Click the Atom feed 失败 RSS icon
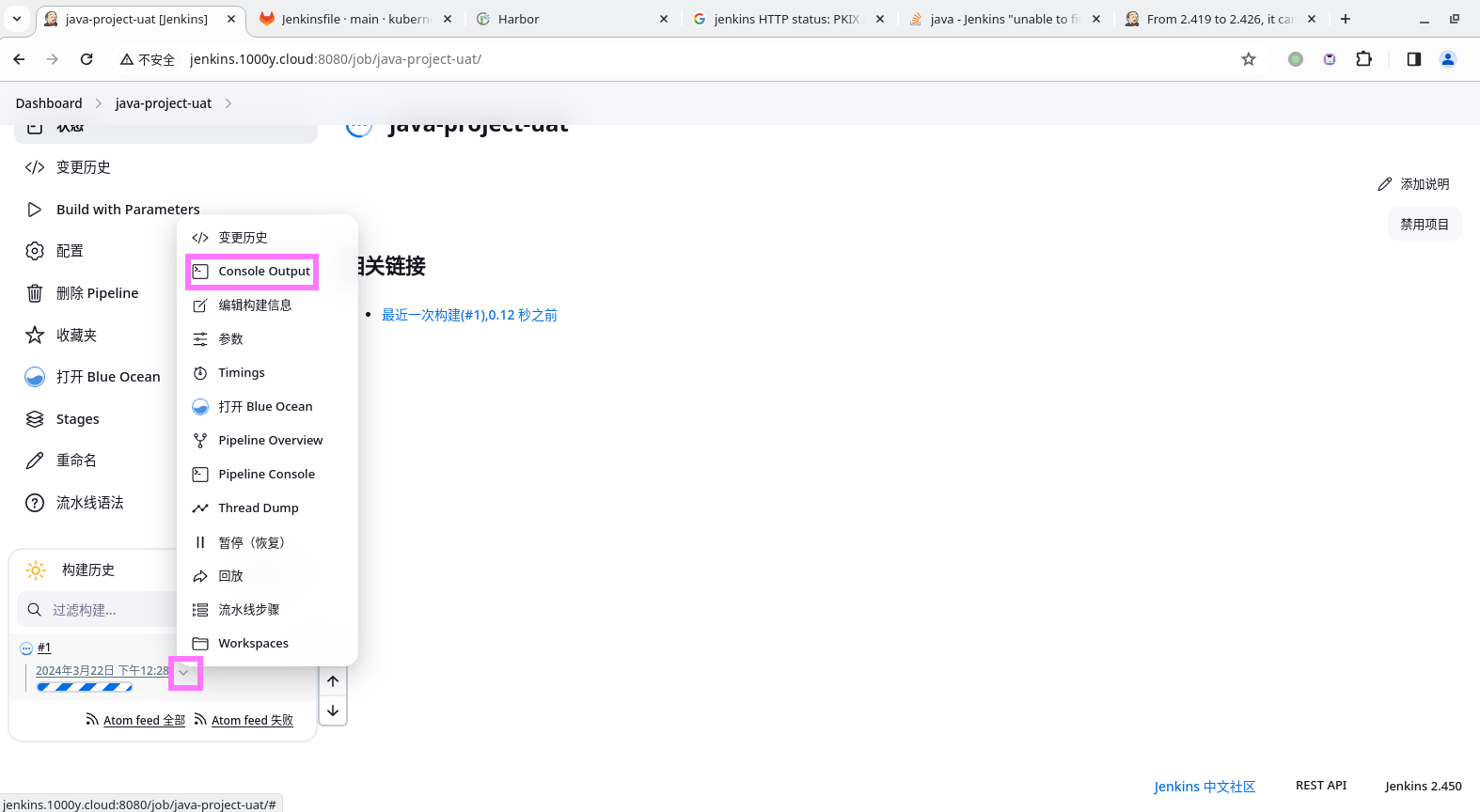Viewport: 1480px width, 812px height. point(200,719)
